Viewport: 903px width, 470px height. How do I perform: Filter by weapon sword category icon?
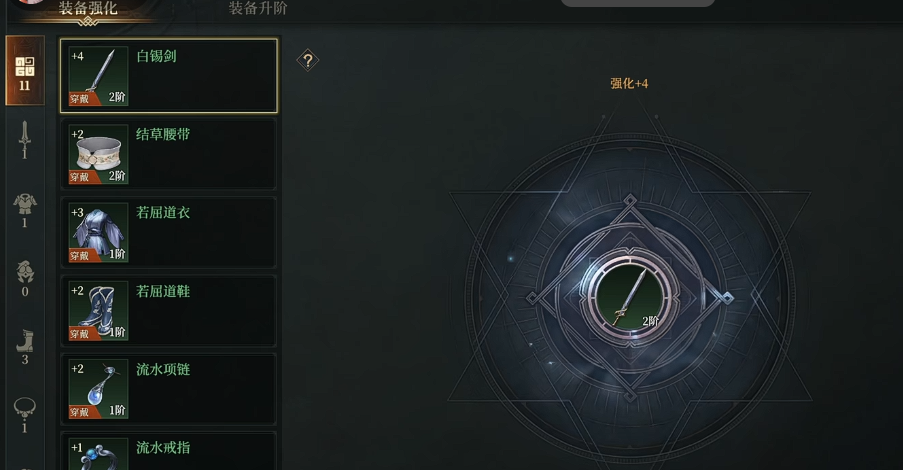point(24,139)
